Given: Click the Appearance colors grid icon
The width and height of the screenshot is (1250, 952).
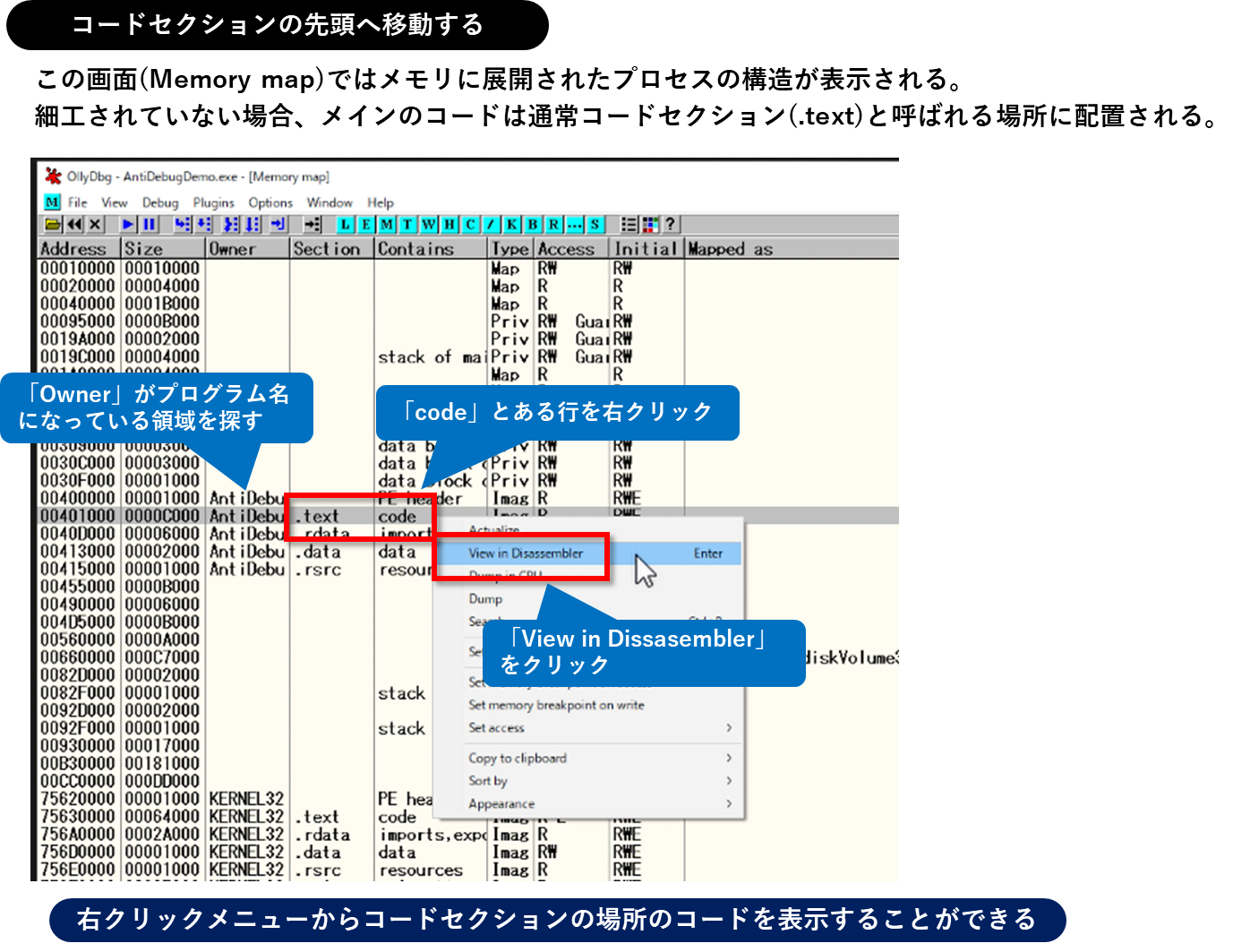Looking at the screenshot, I should [x=650, y=224].
